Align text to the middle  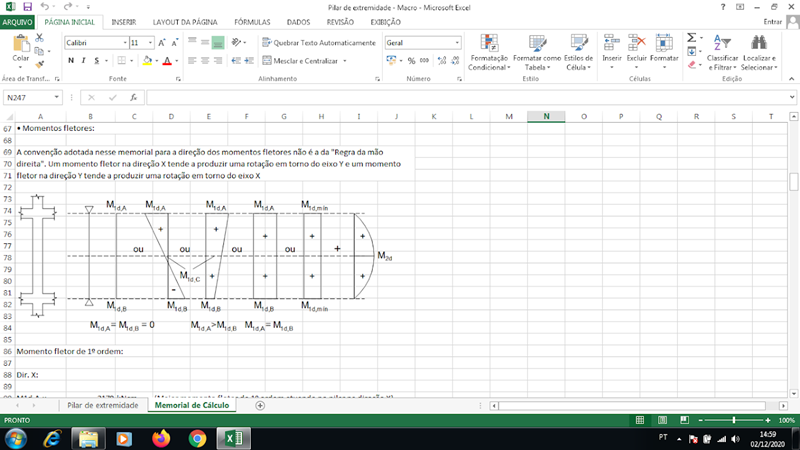click(205, 42)
